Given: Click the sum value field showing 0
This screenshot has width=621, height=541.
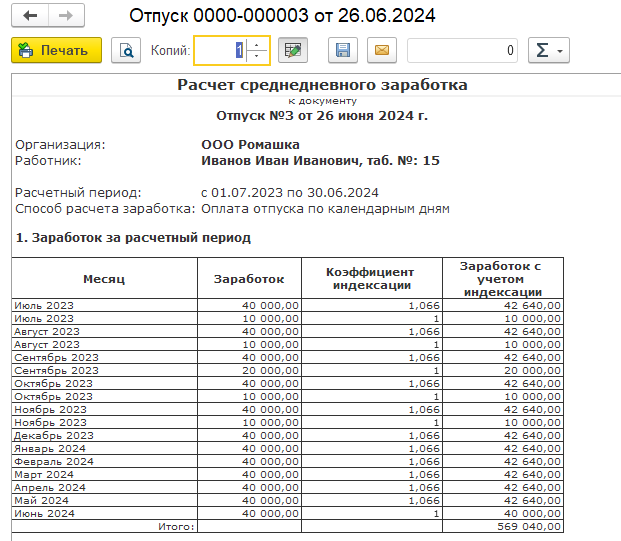Looking at the screenshot, I should [x=462, y=50].
